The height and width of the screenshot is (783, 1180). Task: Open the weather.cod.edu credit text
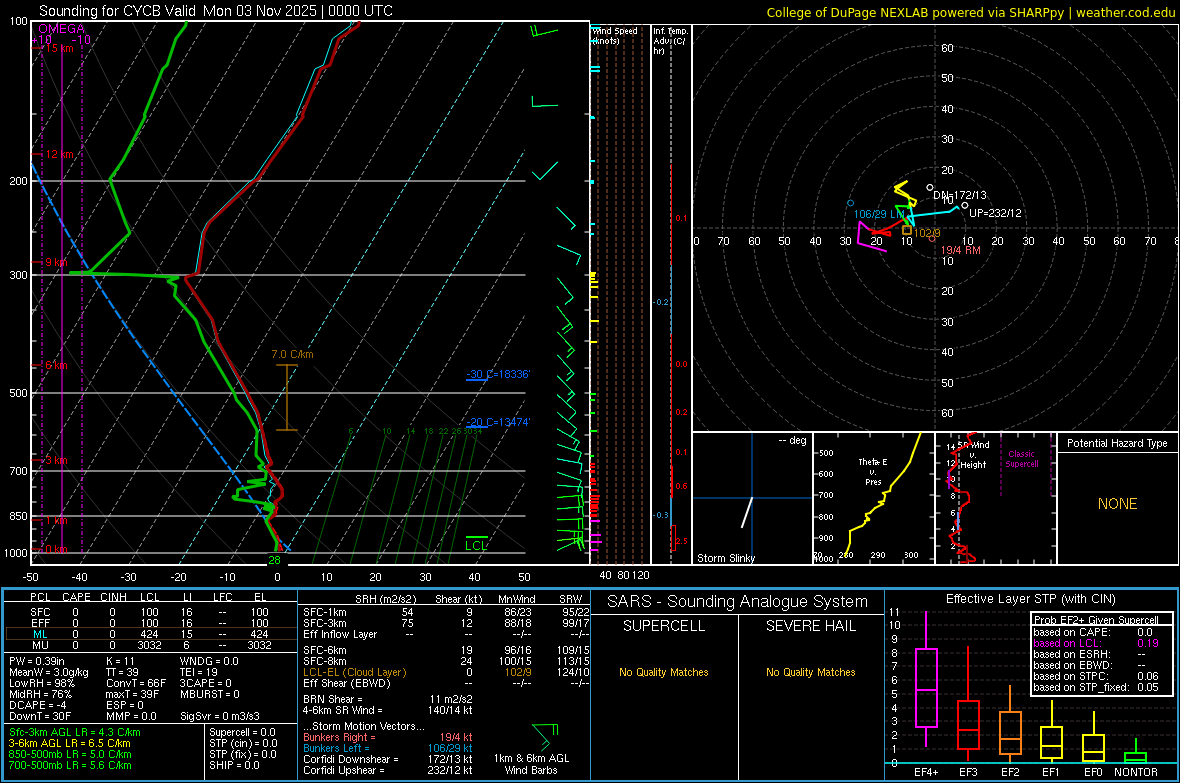(971, 12)
